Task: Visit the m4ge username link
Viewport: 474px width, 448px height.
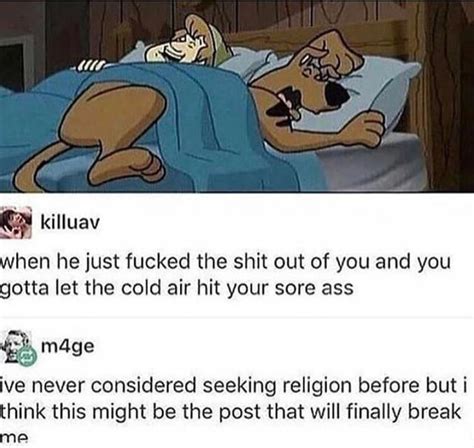Action: coord(68,347)
